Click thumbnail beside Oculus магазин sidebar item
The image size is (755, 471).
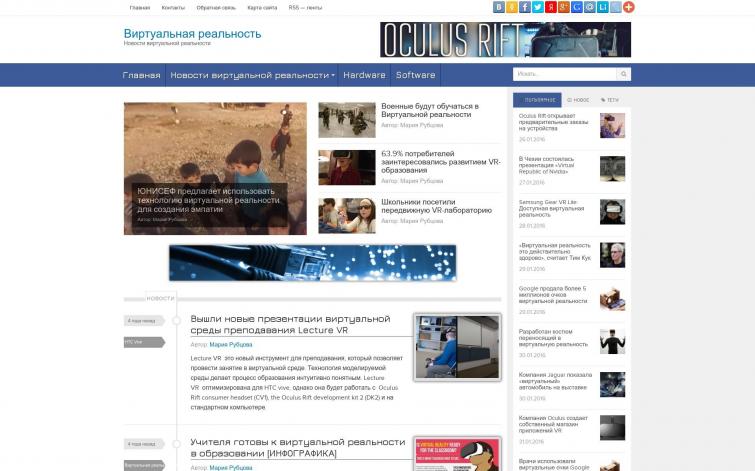(x=612, y=428)
